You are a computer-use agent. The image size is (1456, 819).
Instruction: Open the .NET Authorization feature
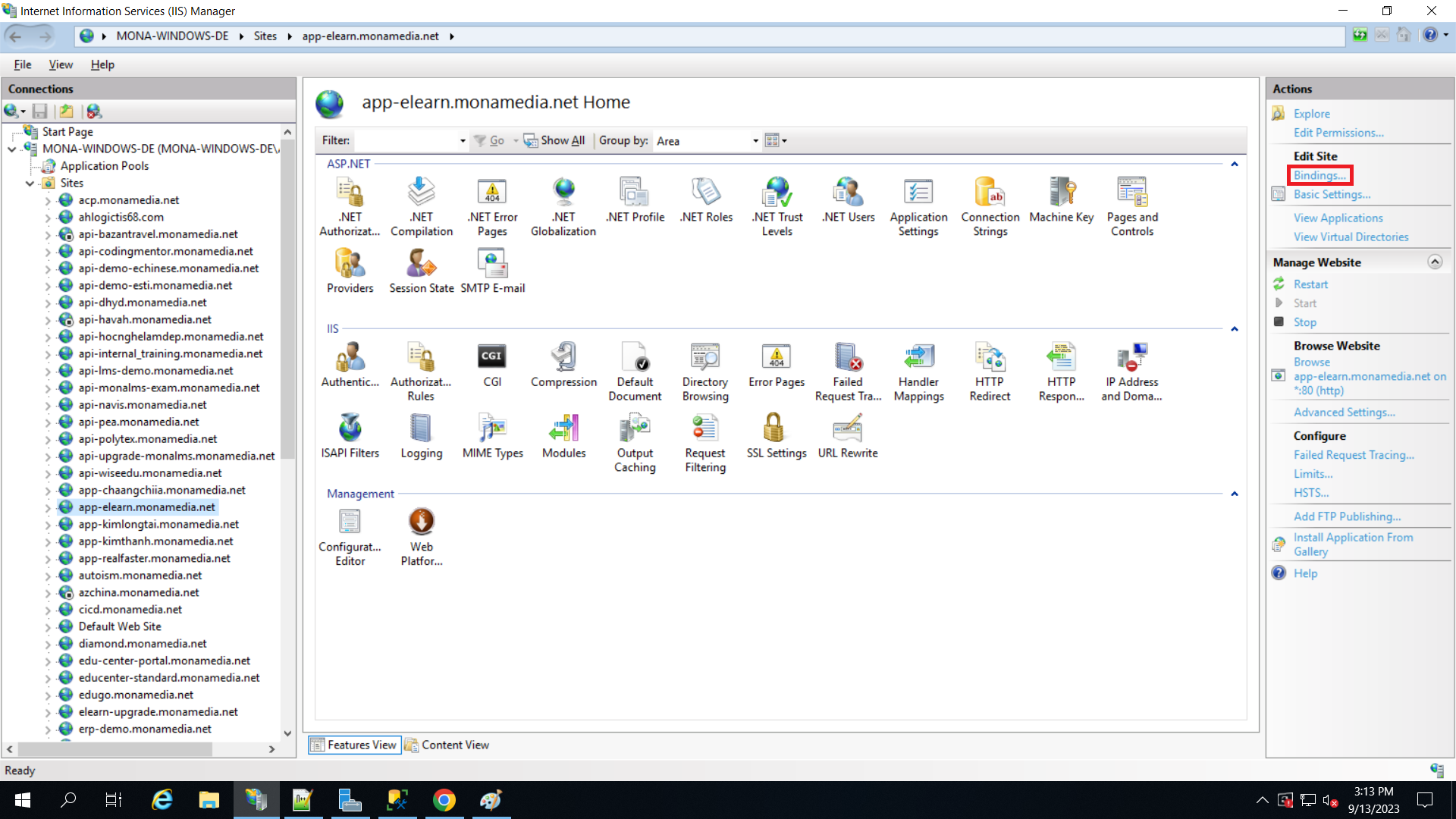pos(350,206)
